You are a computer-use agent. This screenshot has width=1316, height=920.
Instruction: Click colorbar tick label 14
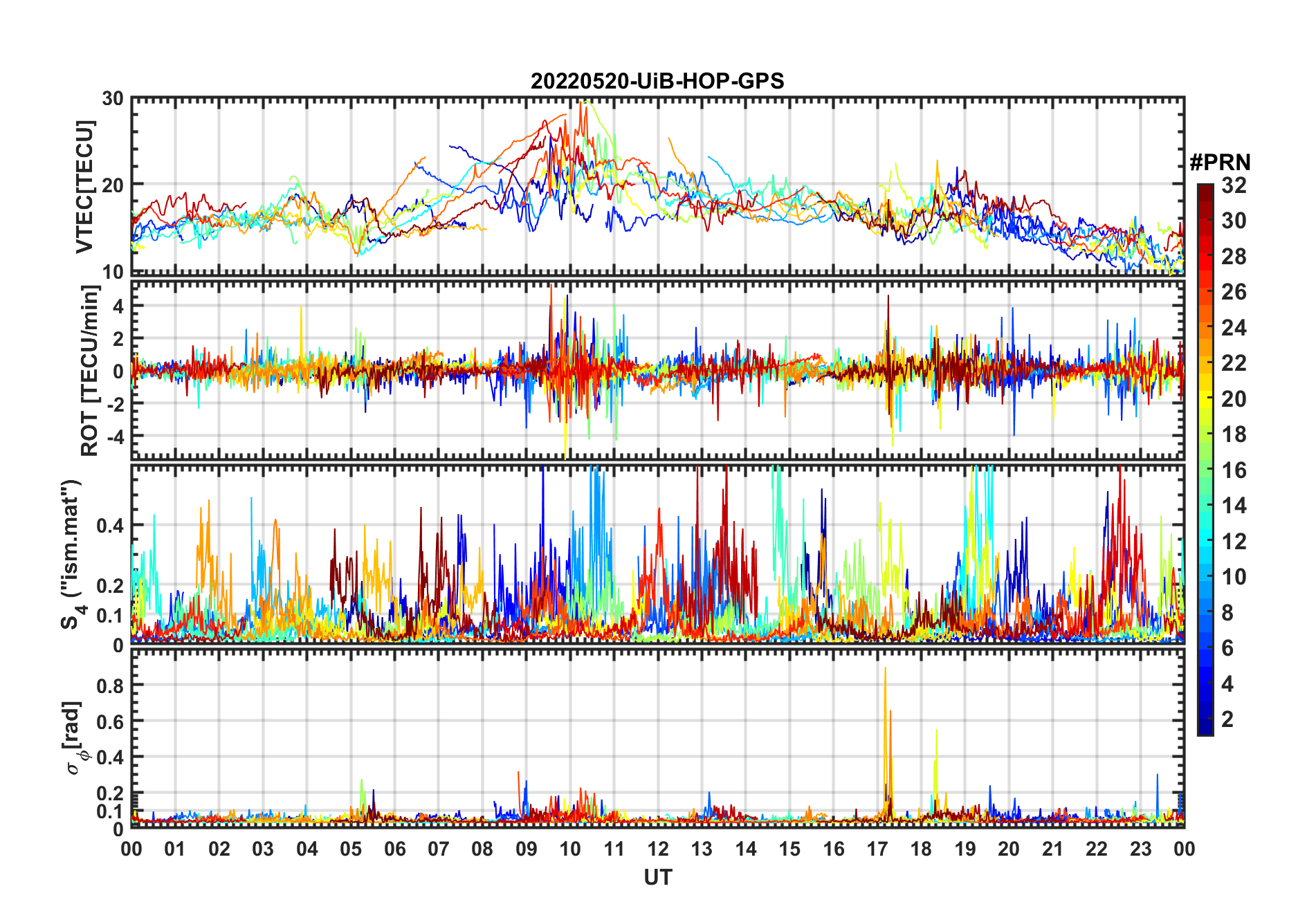click(x=1234, y=505)
